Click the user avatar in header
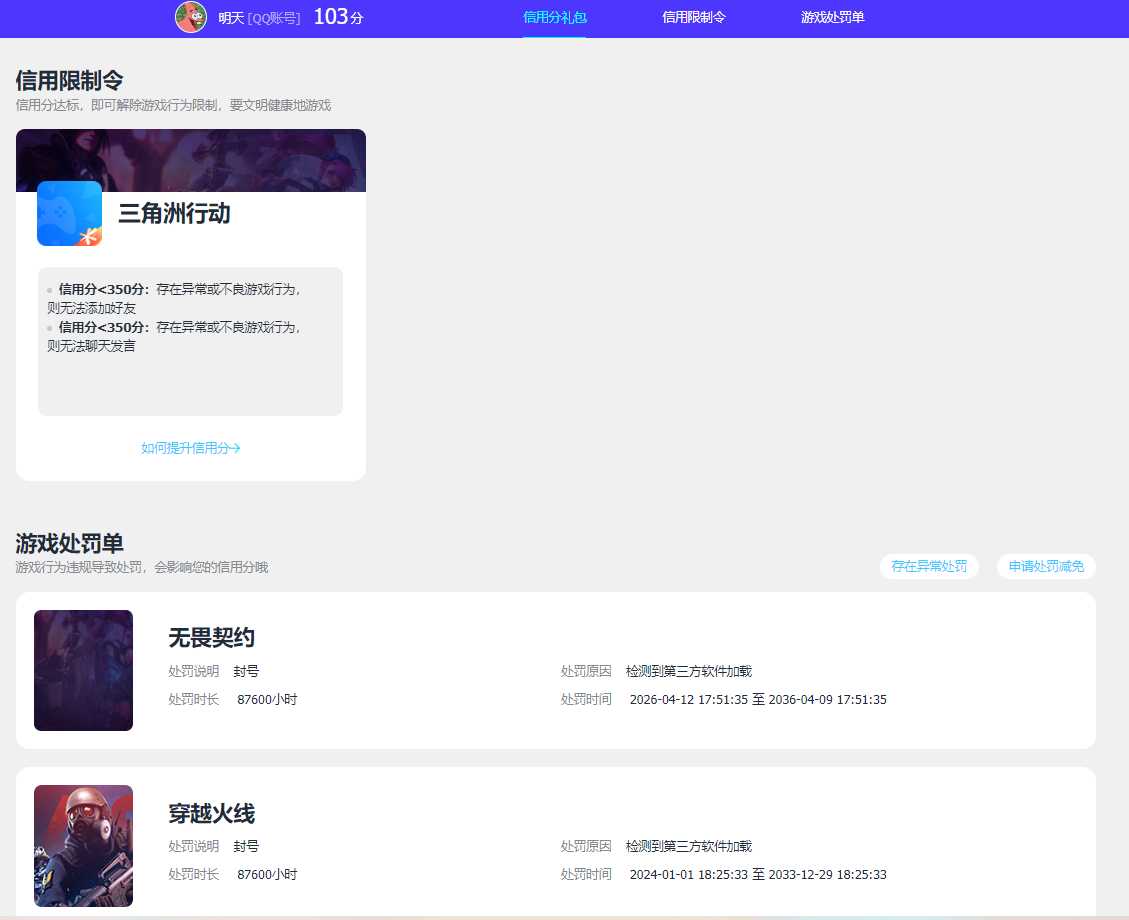1129x920 pixels. click(191, 17)
